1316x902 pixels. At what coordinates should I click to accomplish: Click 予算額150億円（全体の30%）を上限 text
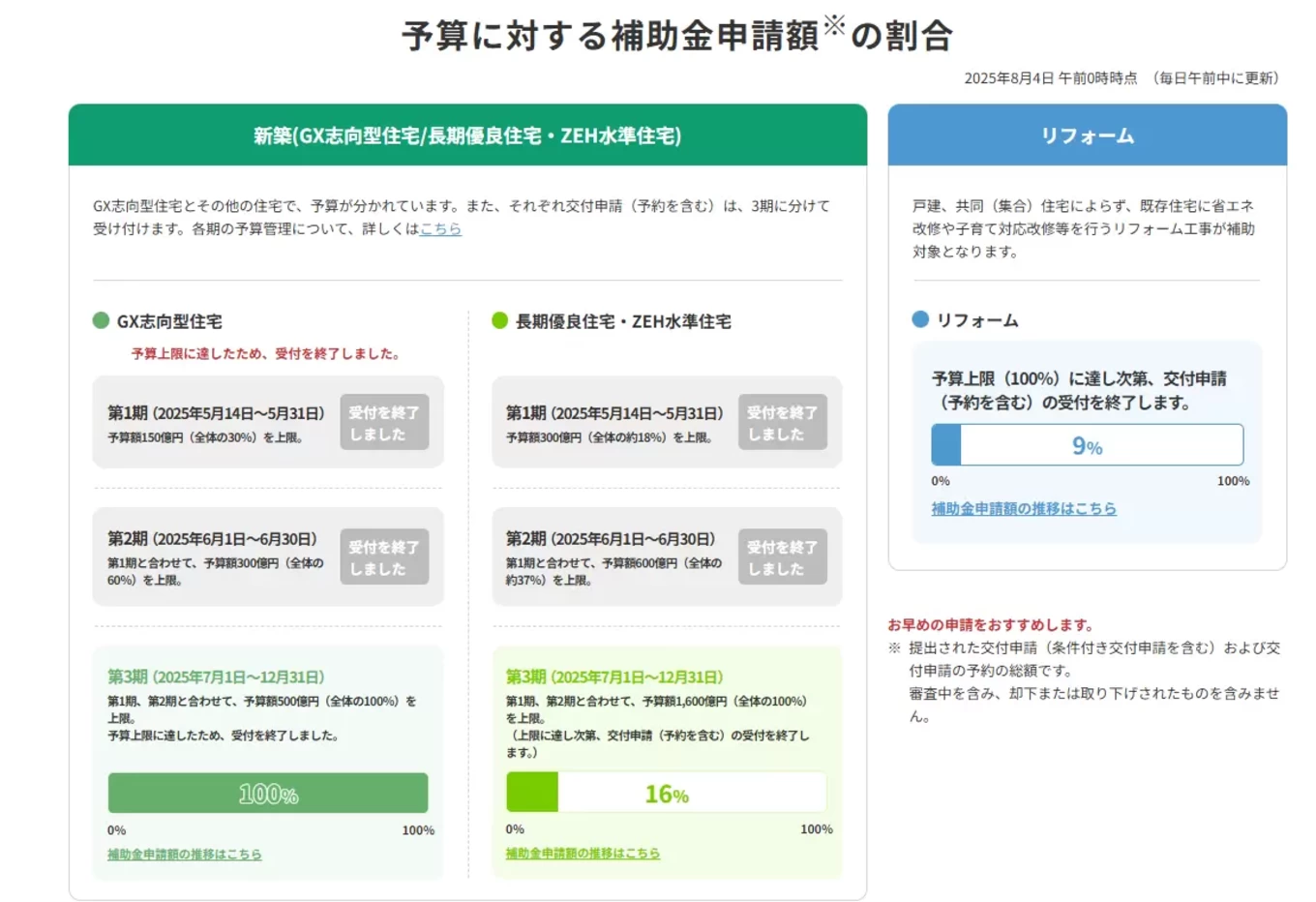coord(206,437)
